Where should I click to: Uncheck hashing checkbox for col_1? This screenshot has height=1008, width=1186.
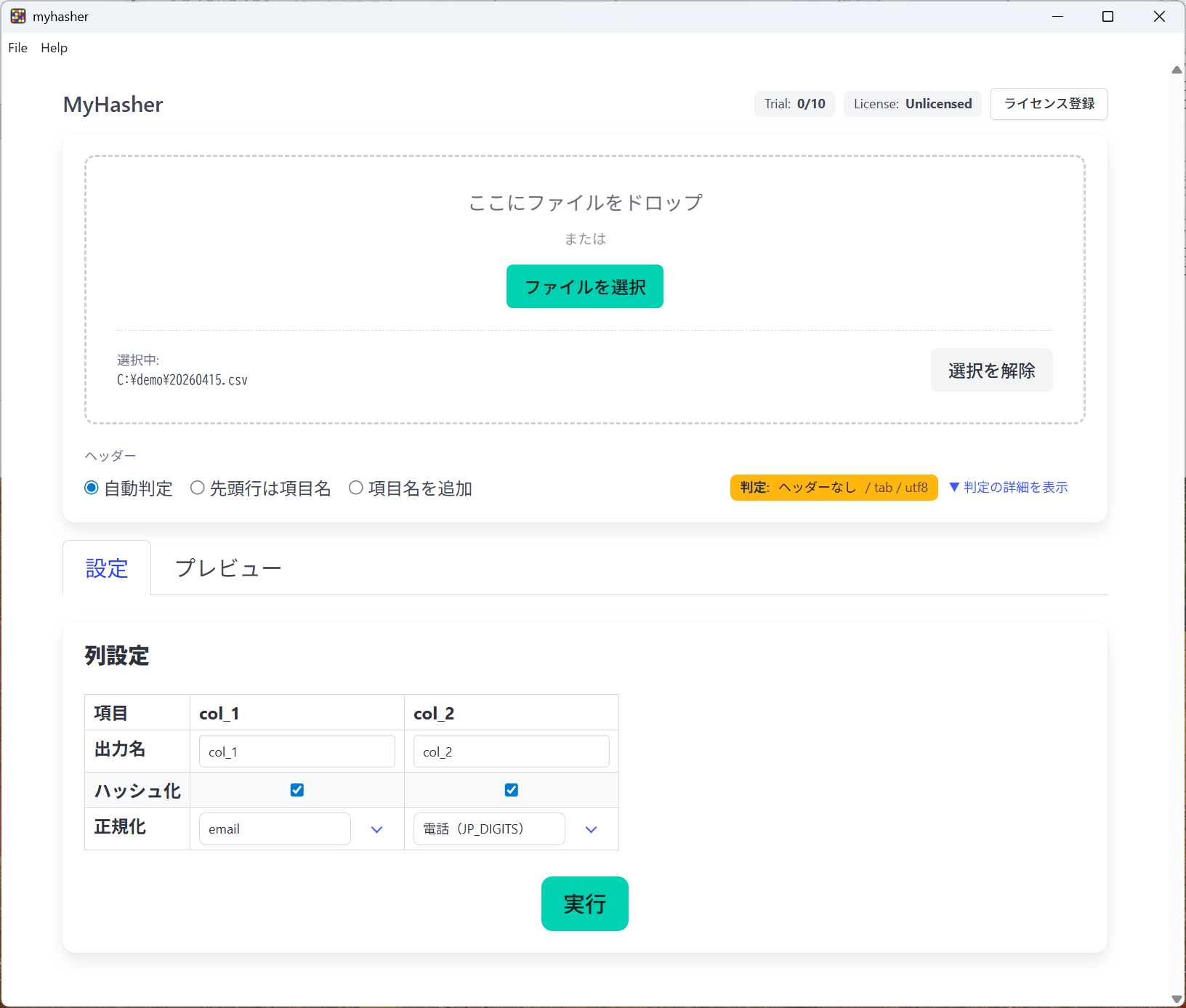click(x=297, y=790)
